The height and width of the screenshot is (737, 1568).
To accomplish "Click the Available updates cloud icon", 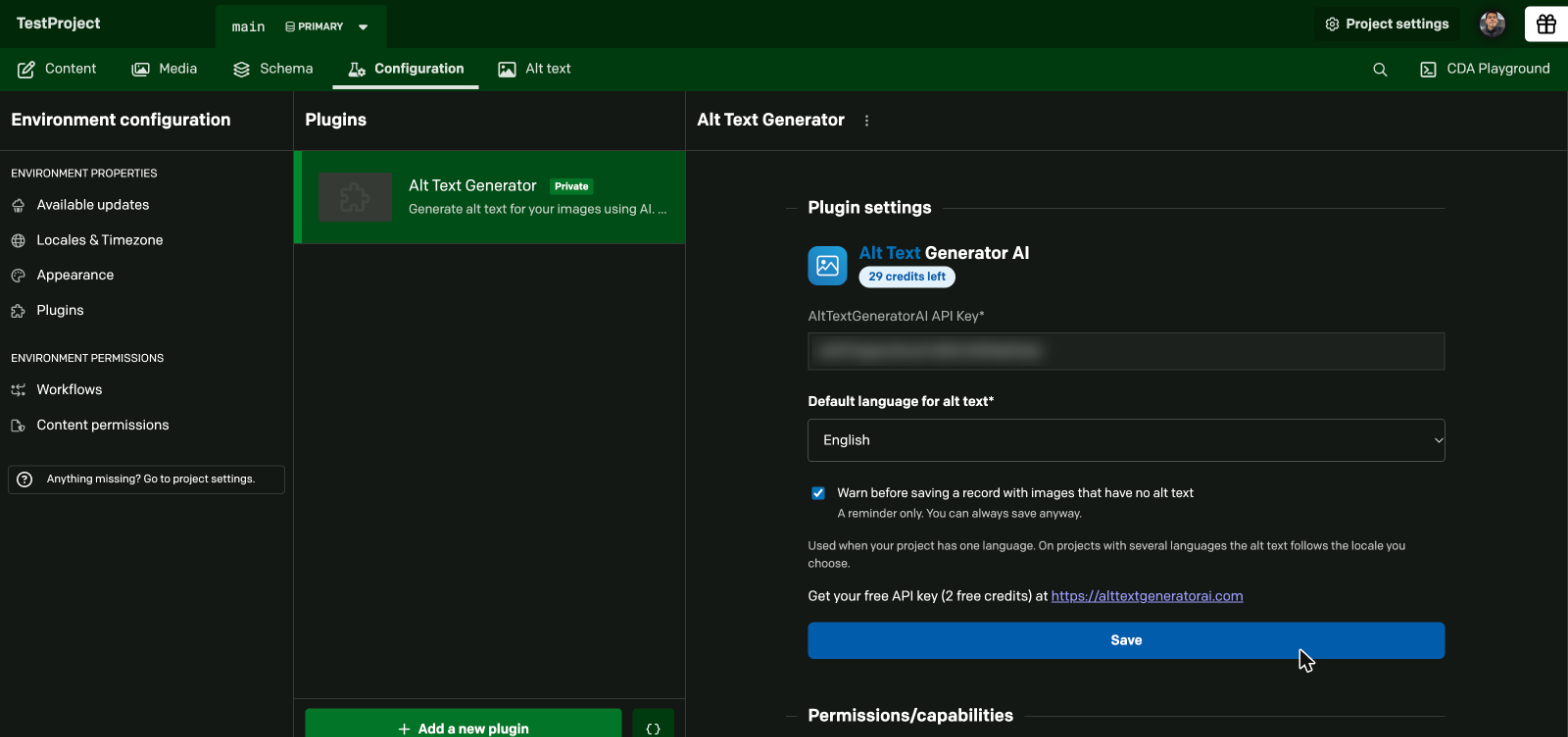I will [x=18, y=205].
